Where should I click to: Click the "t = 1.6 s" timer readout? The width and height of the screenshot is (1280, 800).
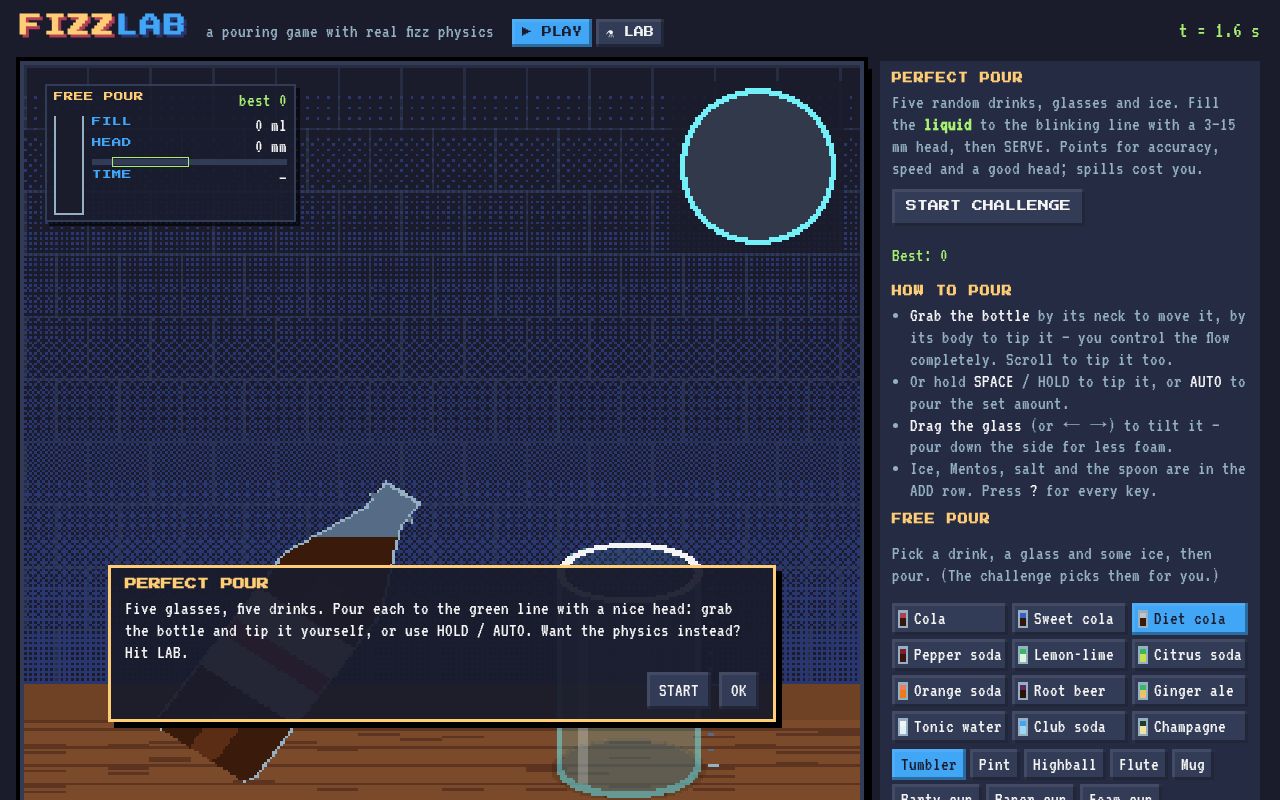pyautogui.click(x=1219, y=31)
